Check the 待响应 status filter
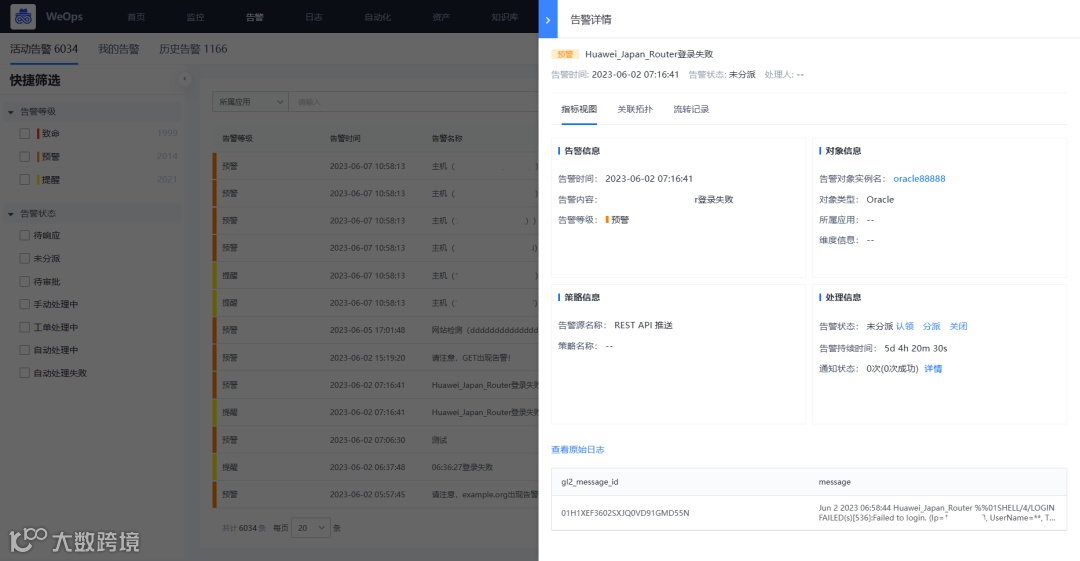 tap(25, 235)
